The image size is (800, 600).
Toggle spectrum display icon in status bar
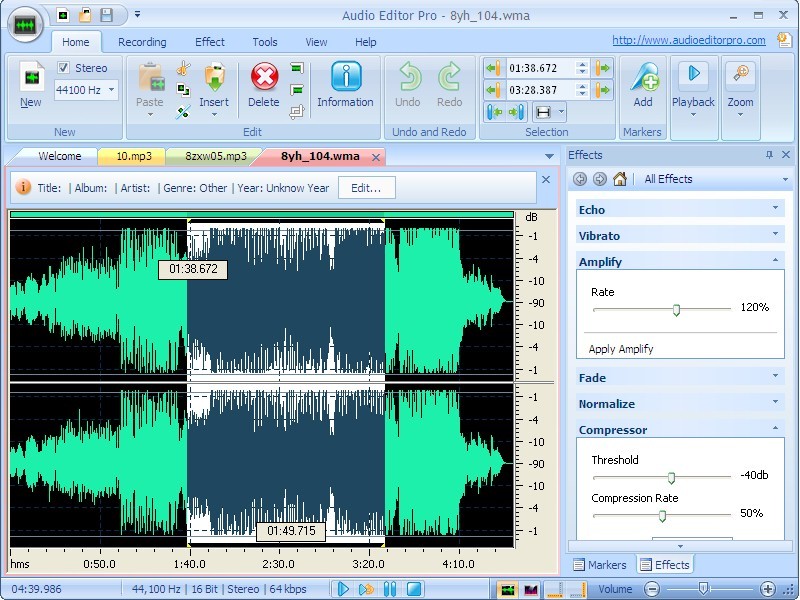coord(531,589)
